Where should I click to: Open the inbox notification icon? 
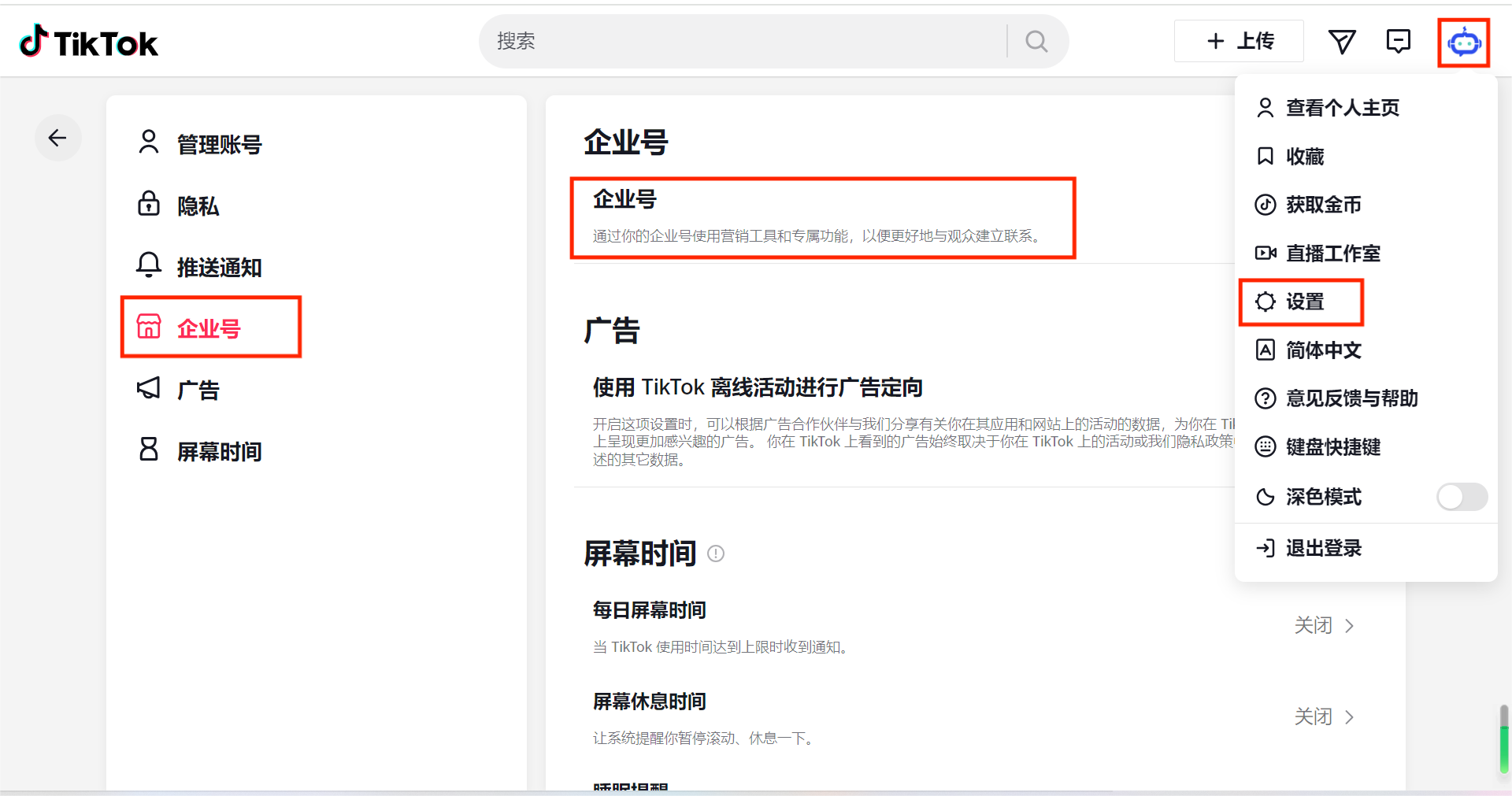coord(1399,41)
